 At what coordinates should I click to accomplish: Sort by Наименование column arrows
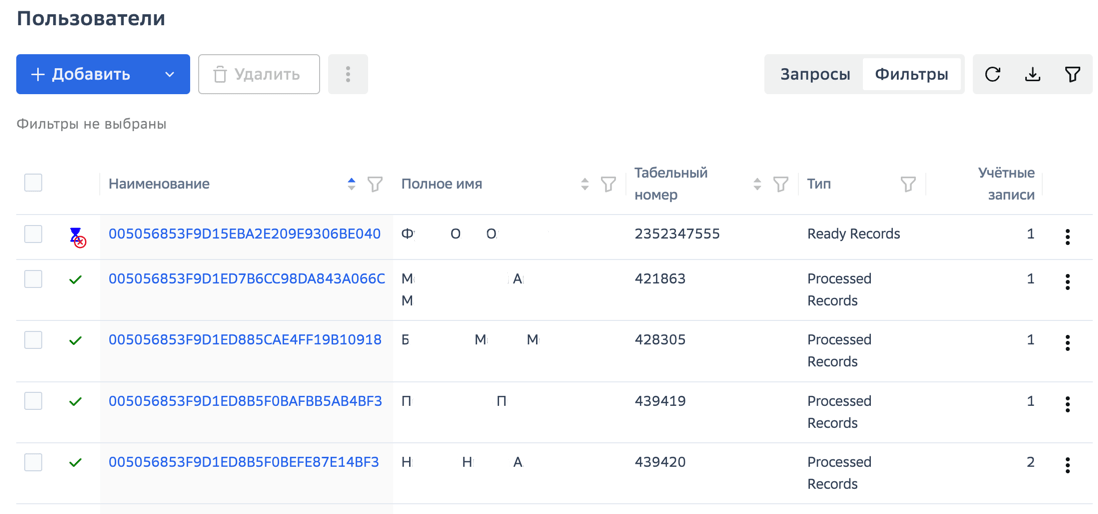coord(352,184)
